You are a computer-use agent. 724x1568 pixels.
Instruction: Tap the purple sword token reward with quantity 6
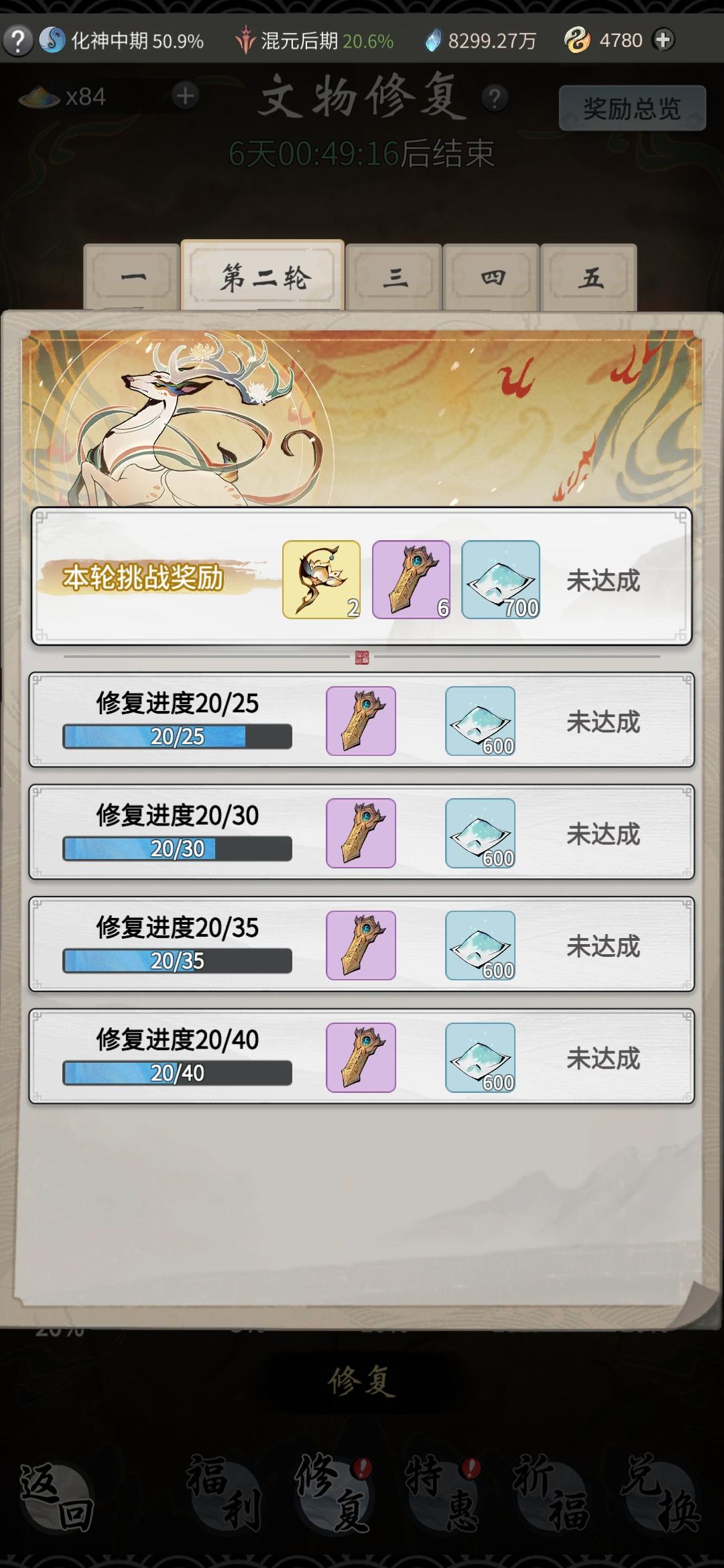411,580
